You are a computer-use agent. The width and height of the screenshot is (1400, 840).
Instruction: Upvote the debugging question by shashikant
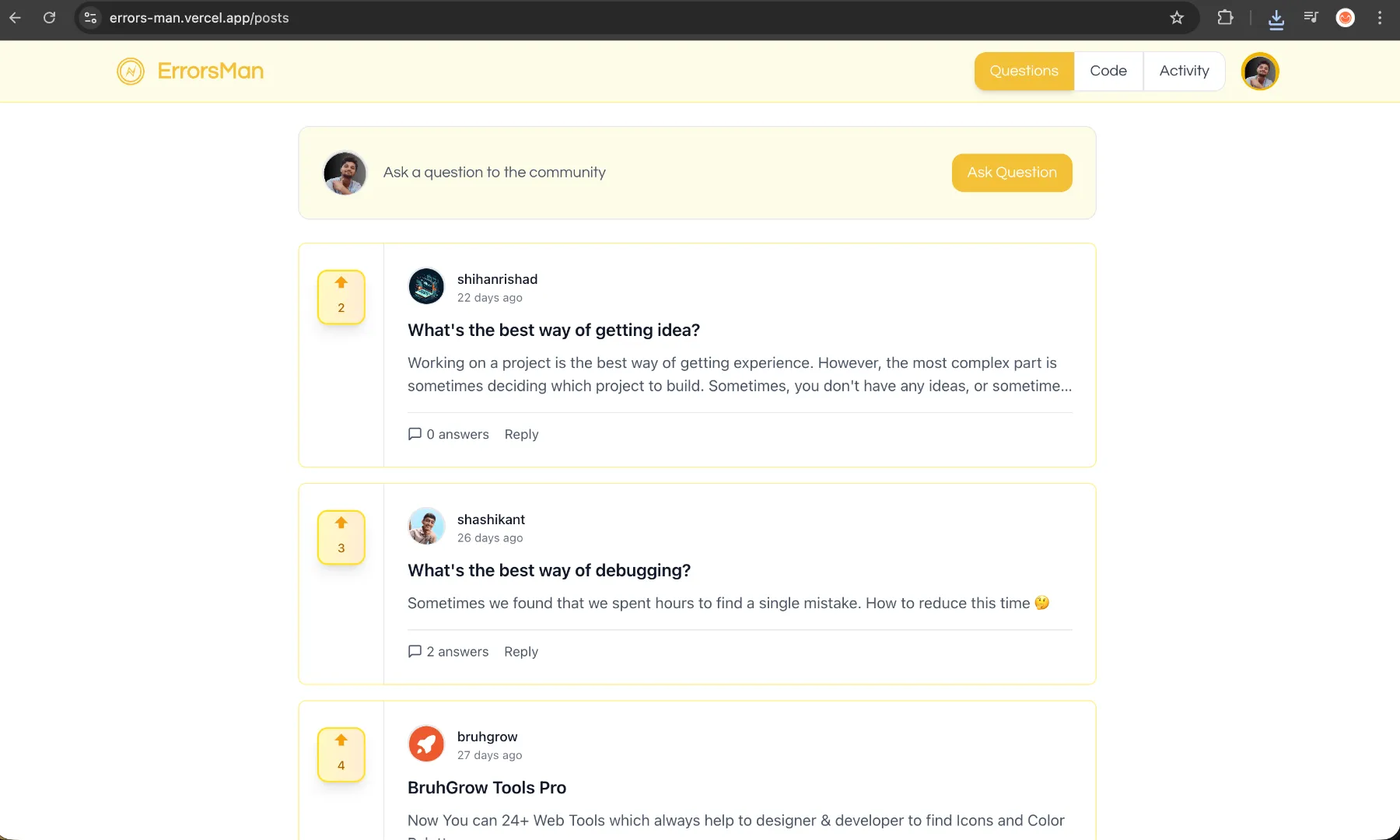(x=341, y=523)
